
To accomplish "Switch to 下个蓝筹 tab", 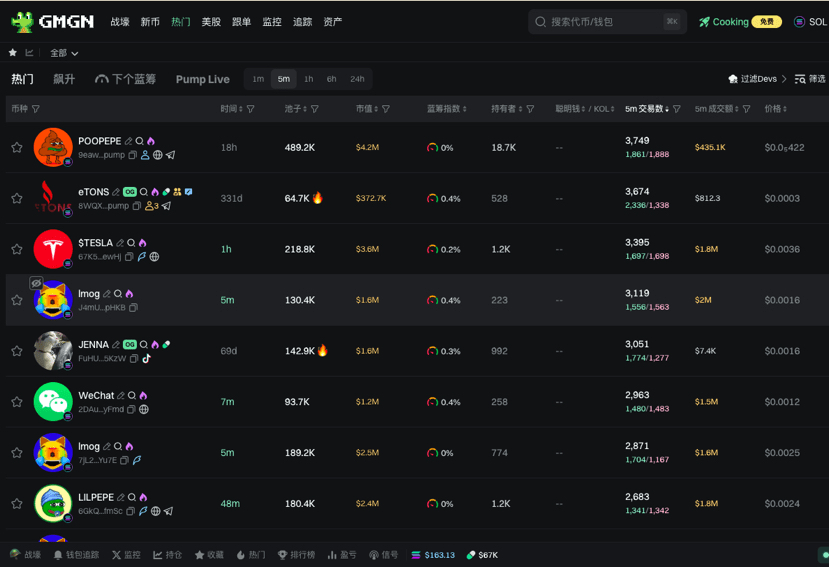I will pos(125,79).
